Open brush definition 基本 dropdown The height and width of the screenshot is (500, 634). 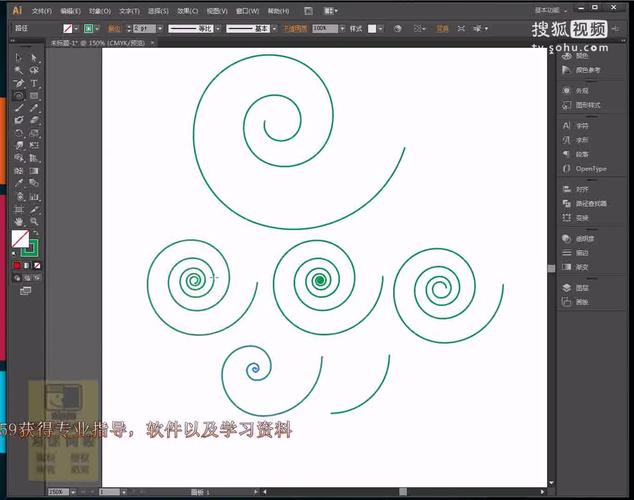click(274, 28)
